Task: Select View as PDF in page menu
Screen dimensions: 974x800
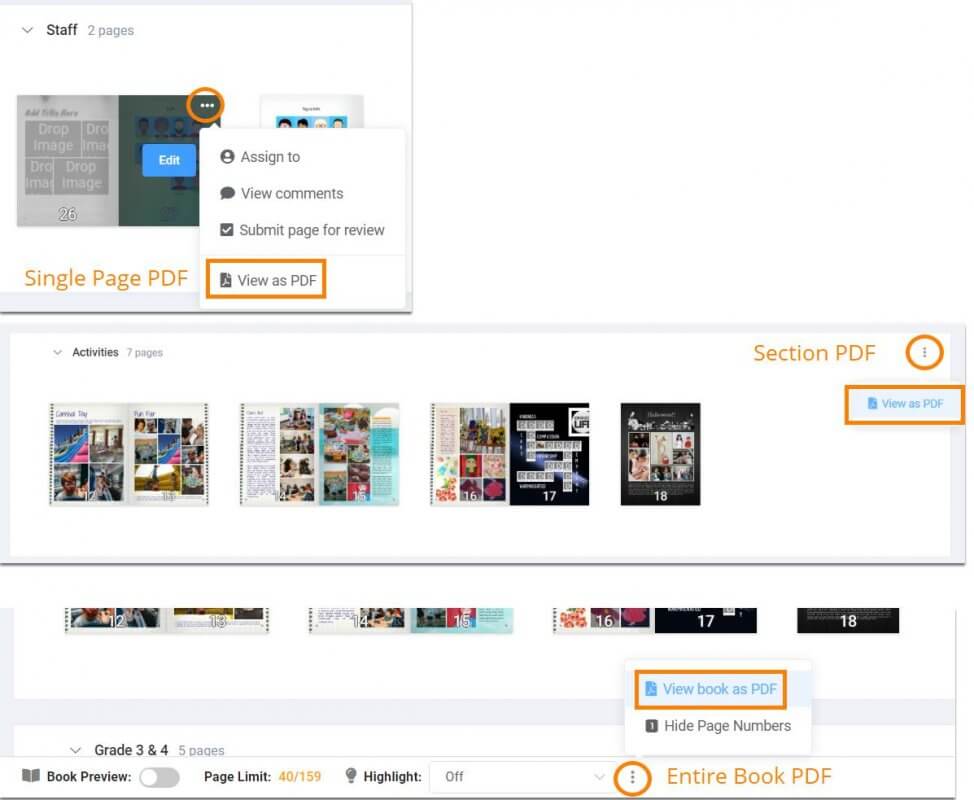Action: click(x=267, y=281)
